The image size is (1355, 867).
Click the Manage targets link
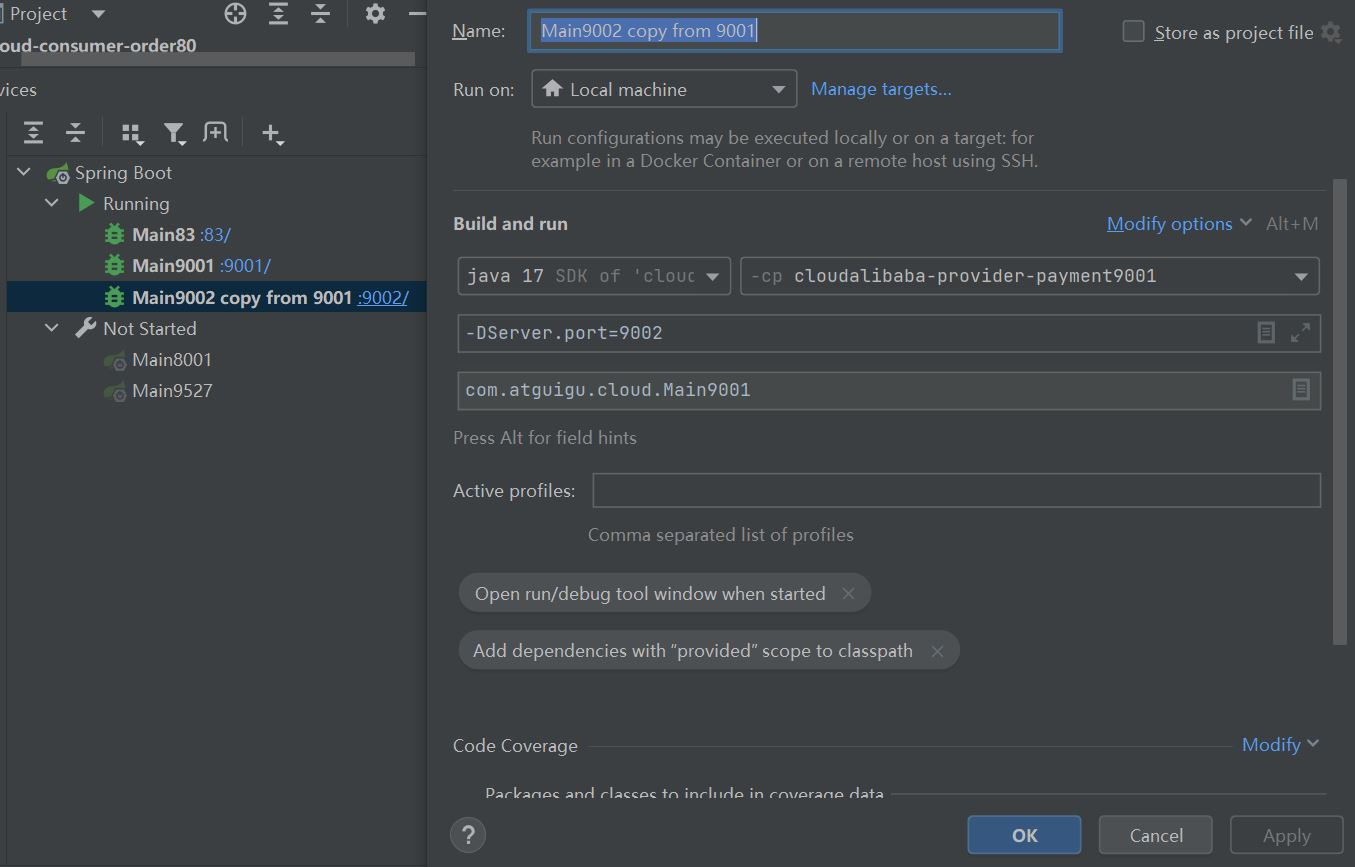(x=881, y=89)
